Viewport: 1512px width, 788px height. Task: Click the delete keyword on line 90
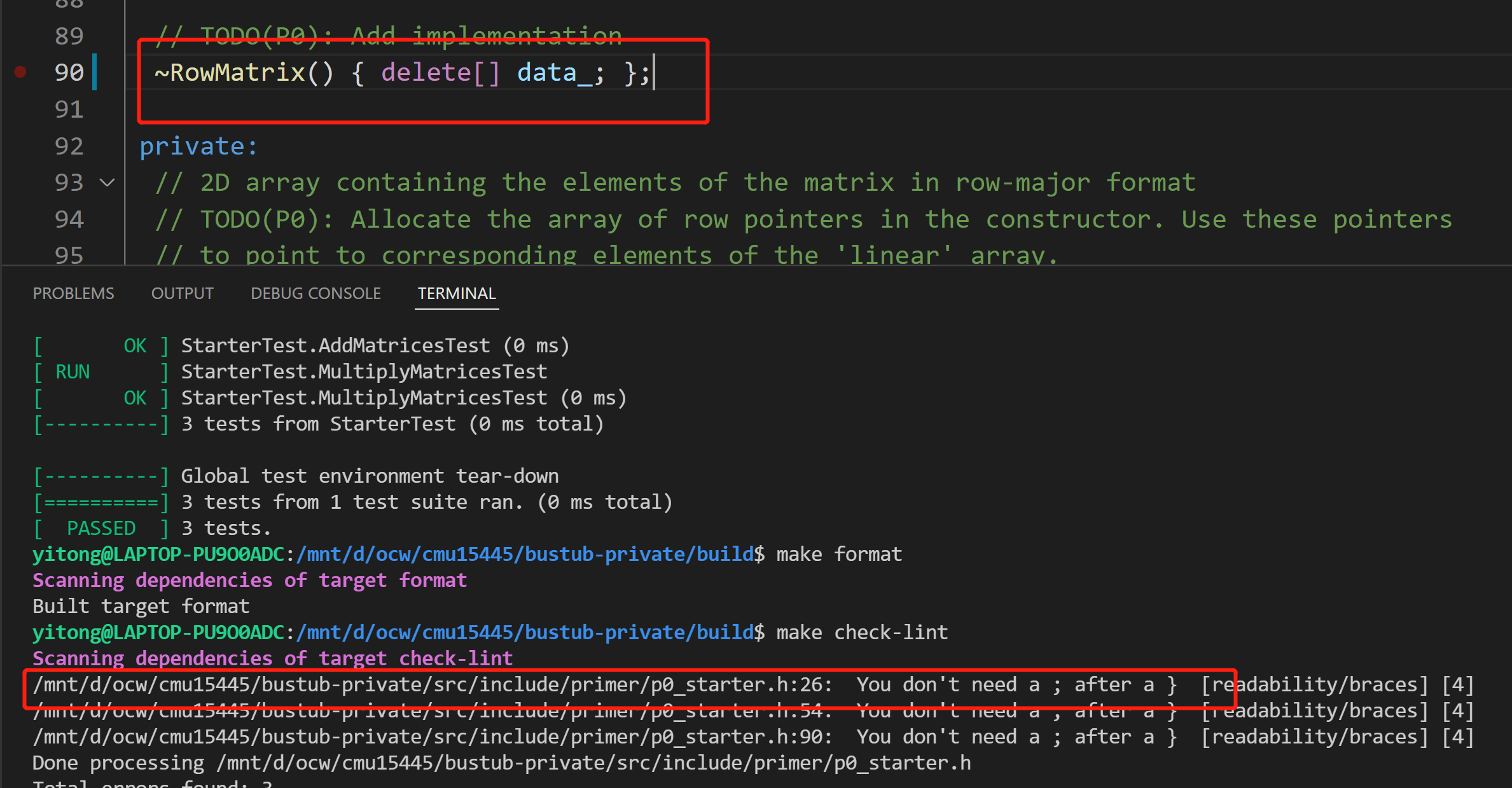[x=426, y=73]
